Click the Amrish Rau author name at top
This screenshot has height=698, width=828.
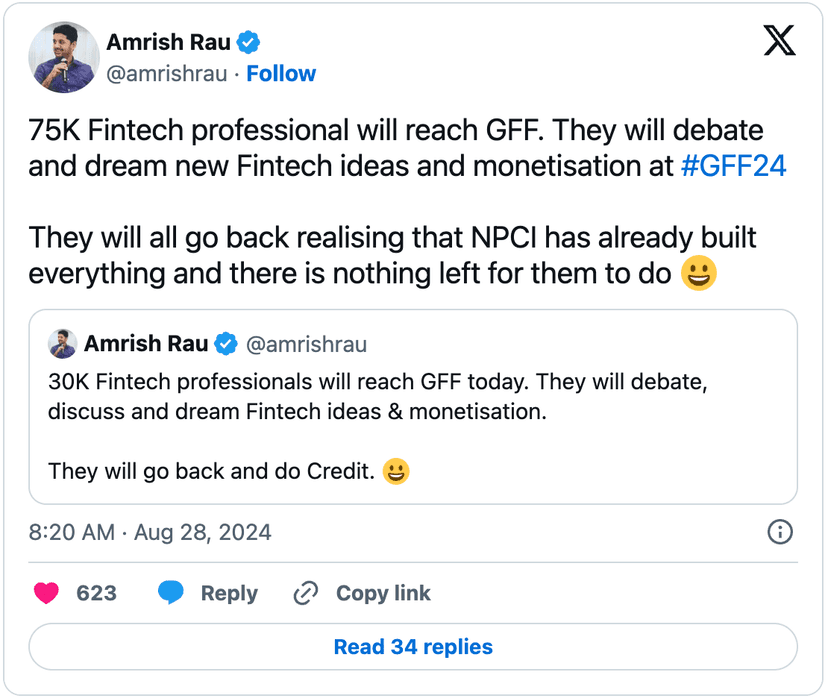pos(168,42)
